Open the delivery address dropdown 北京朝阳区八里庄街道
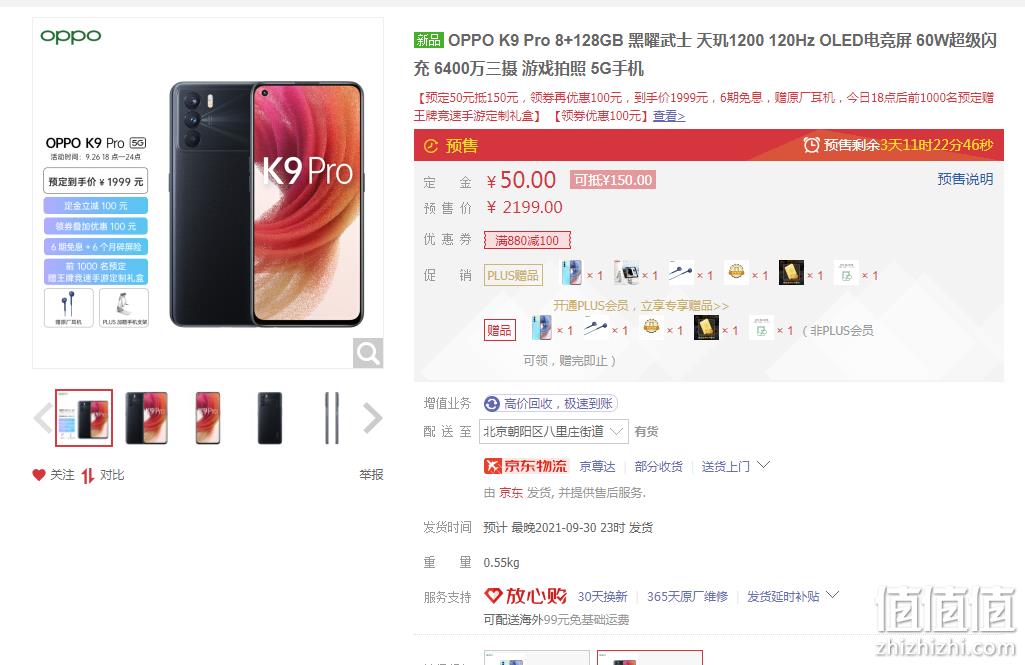 554,432
